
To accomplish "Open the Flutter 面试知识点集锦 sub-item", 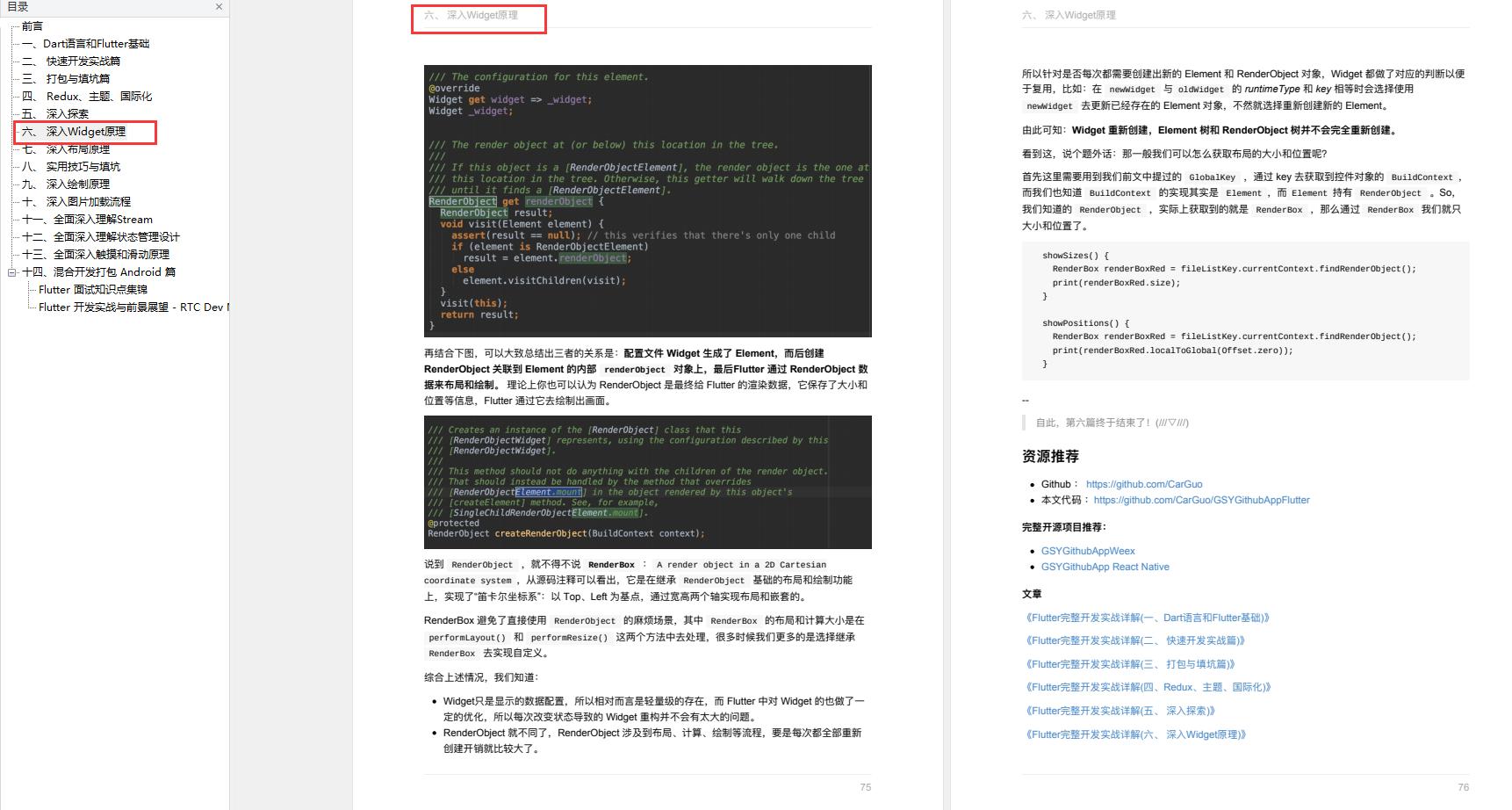I will (92, 289).
